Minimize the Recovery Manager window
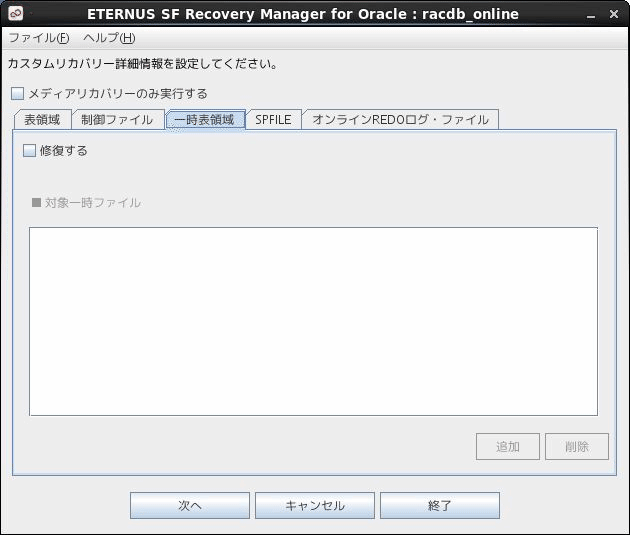This screenshot has width=630, height=535. (591, 15)
